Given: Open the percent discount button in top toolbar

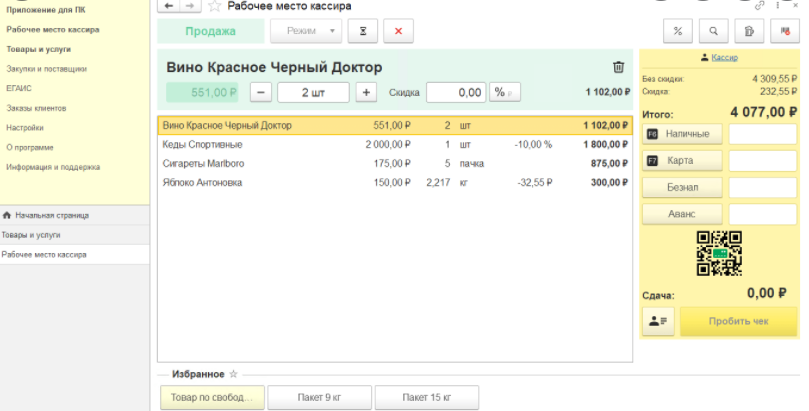Looking at the screenshot, I should coord(678,31).
